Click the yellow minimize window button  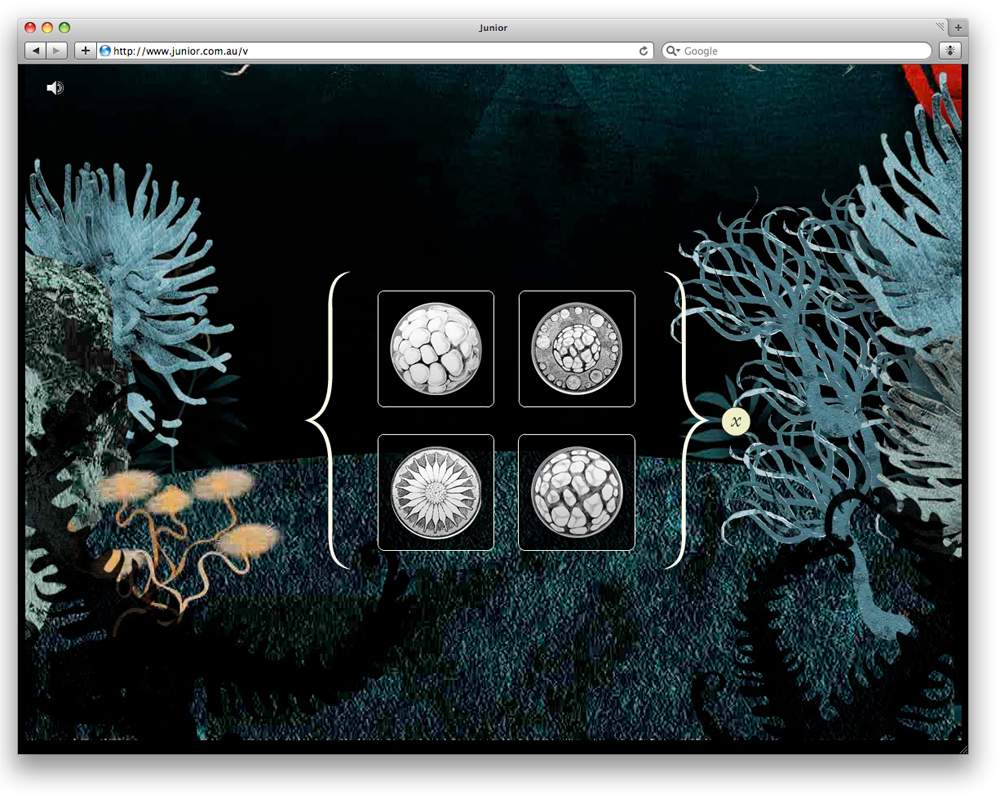pos(47,28)
